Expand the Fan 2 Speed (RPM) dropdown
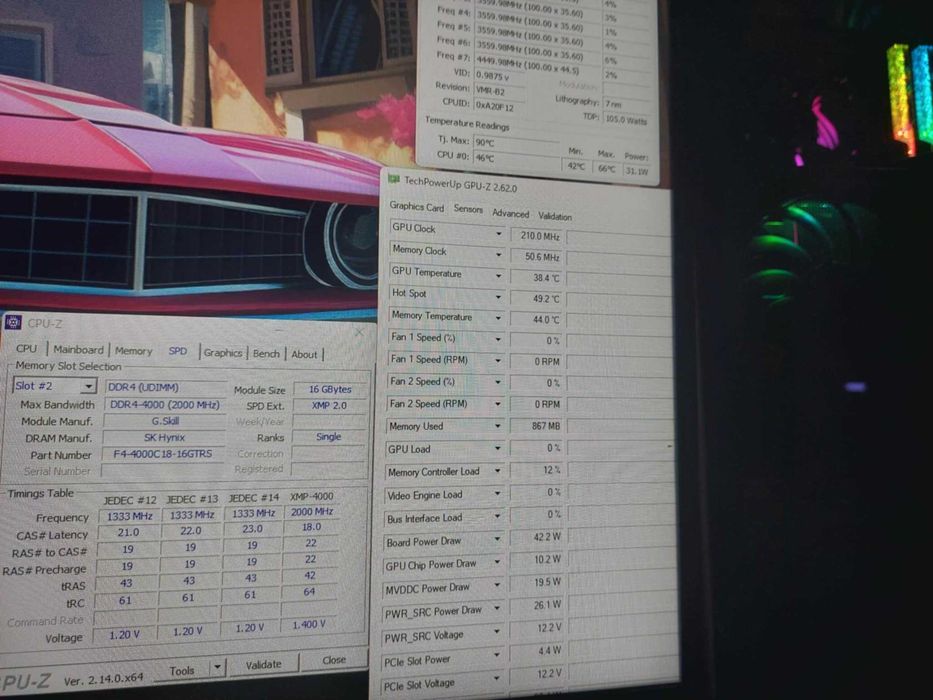Image resolution: width=933 pixels, height=700 pixels. 499,404
